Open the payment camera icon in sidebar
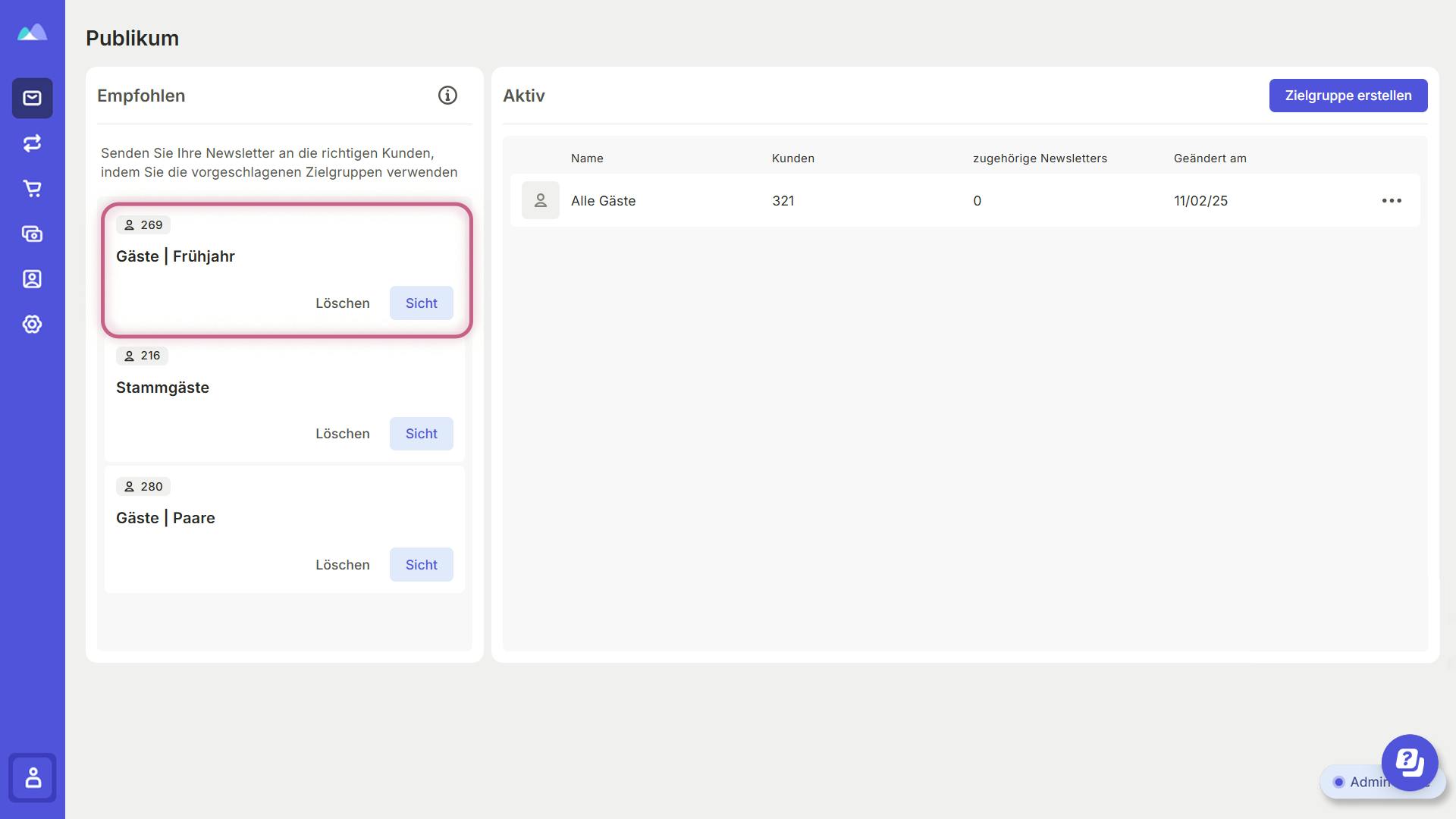This screenshot has height=819, width=1456. tap(32, 234)
